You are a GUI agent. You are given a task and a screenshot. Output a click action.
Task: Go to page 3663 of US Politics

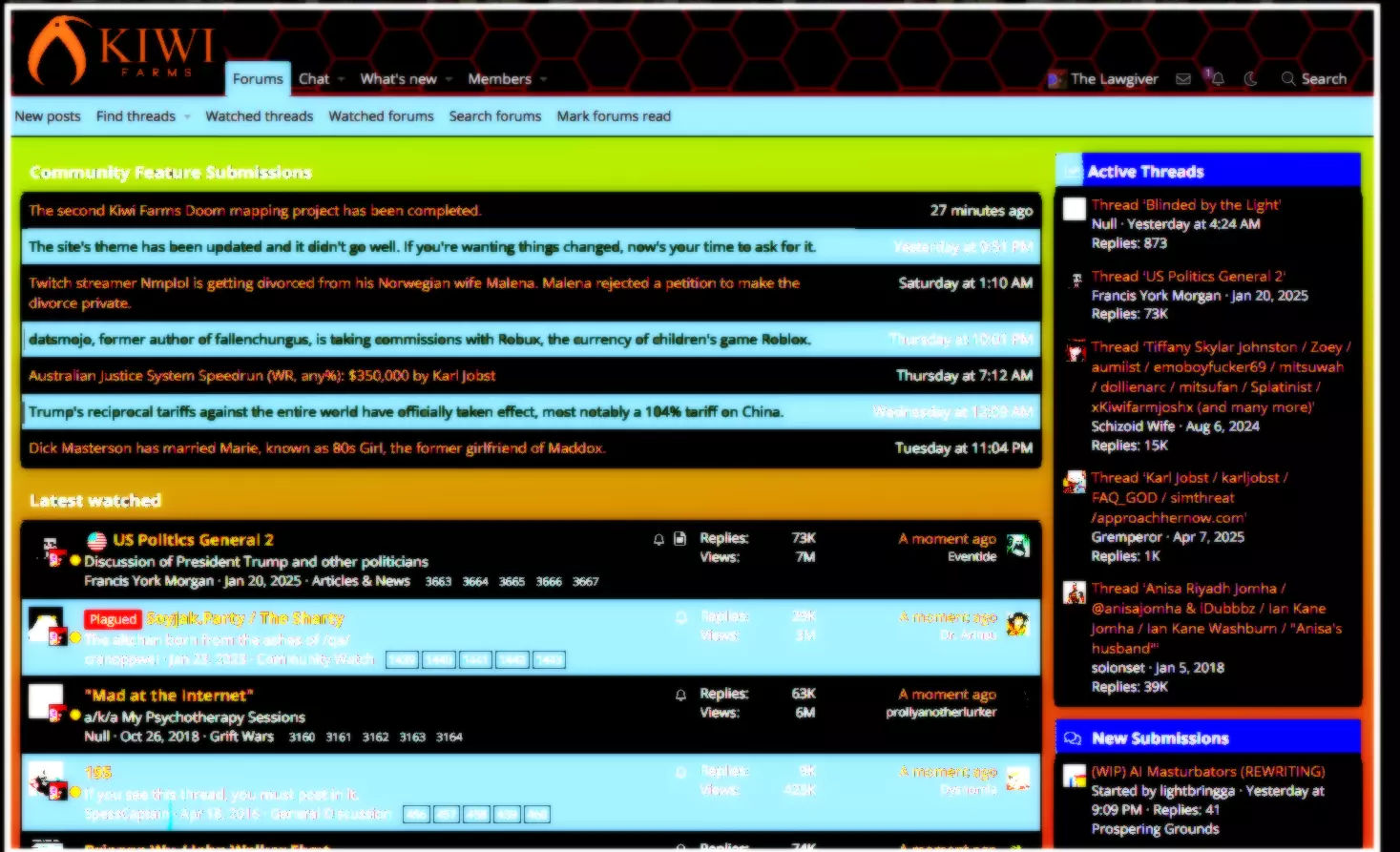[x=438, y=582]
